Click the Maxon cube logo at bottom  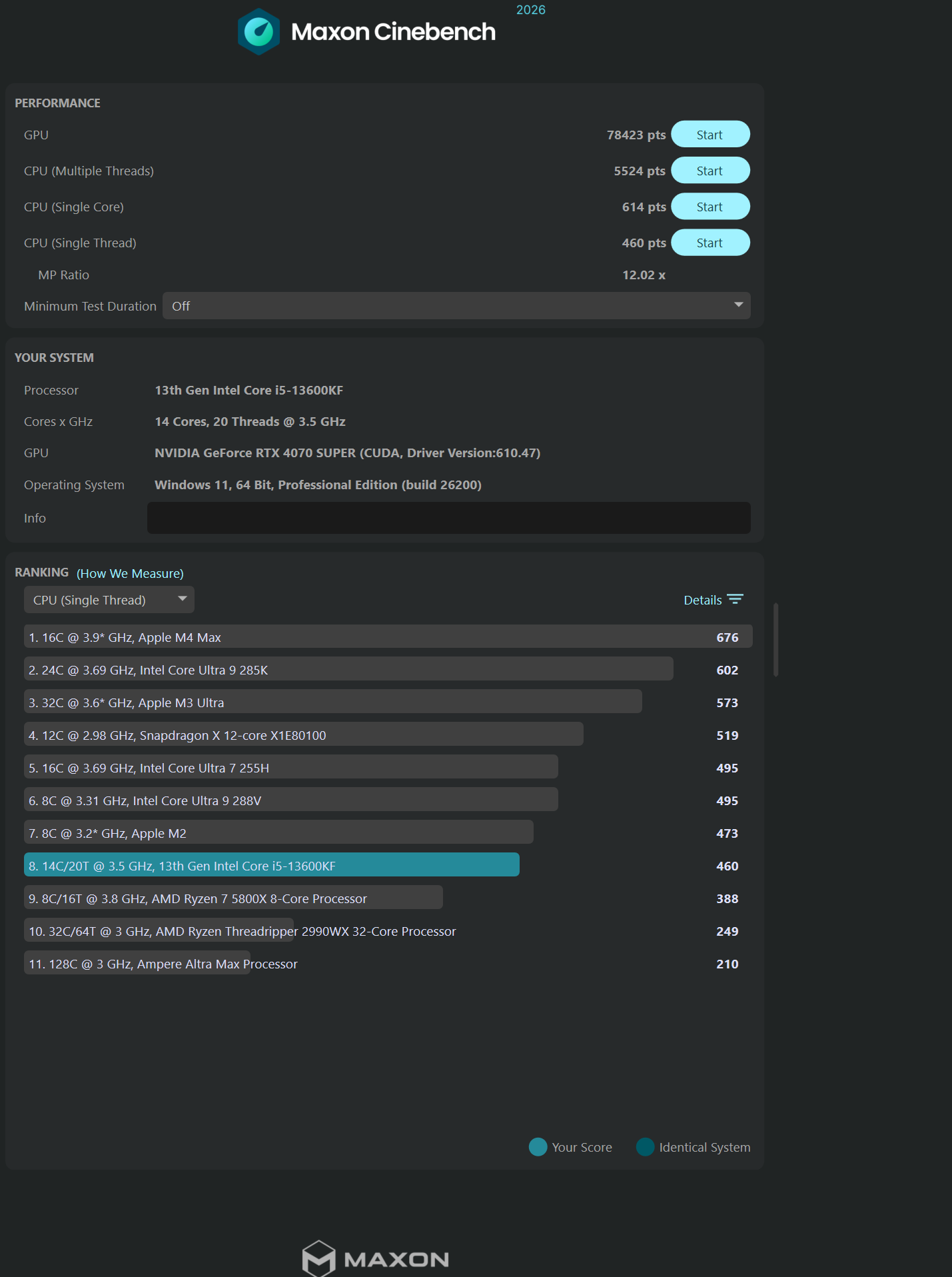click(318, 1258)
